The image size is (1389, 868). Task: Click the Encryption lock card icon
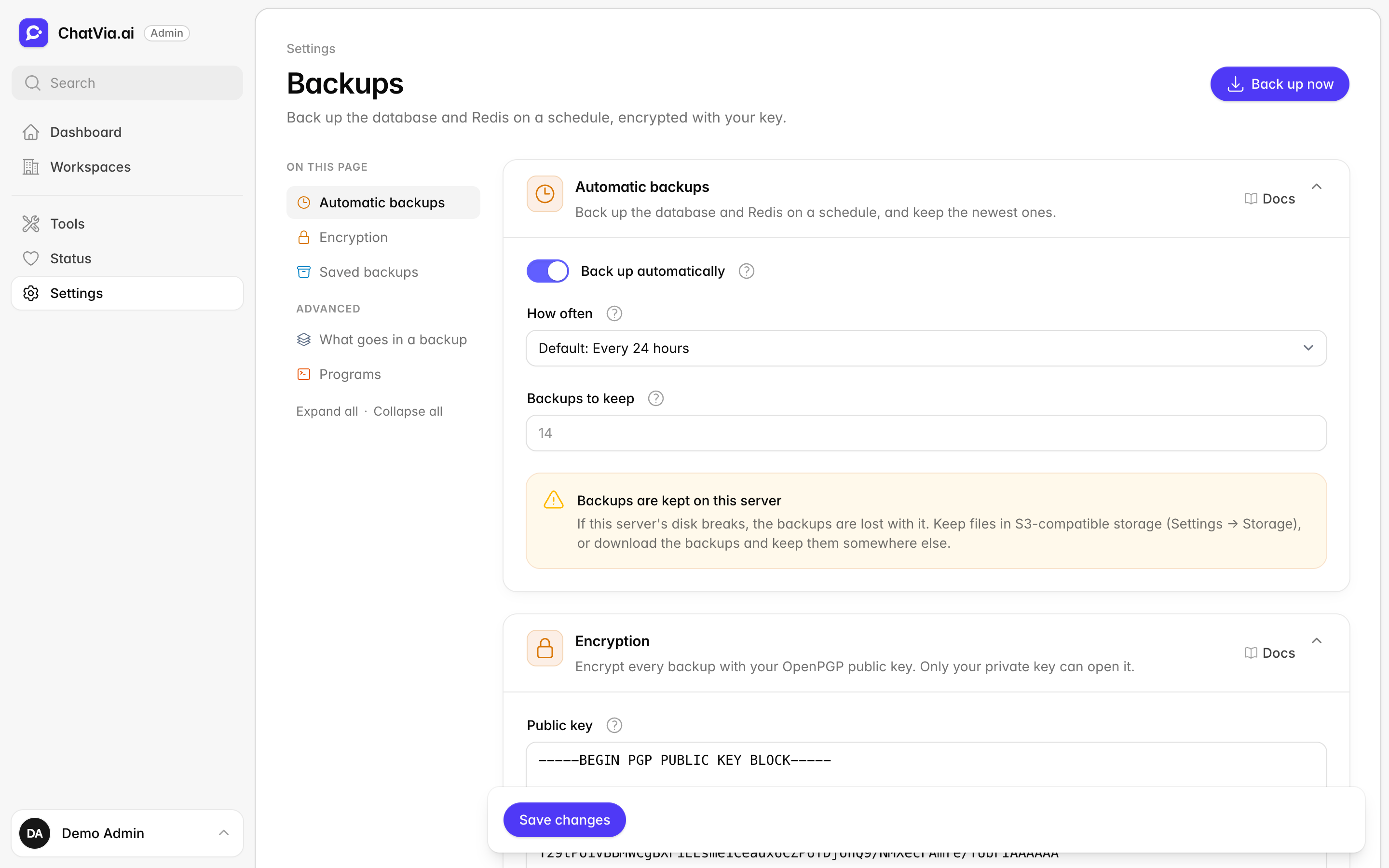(545, 648)
